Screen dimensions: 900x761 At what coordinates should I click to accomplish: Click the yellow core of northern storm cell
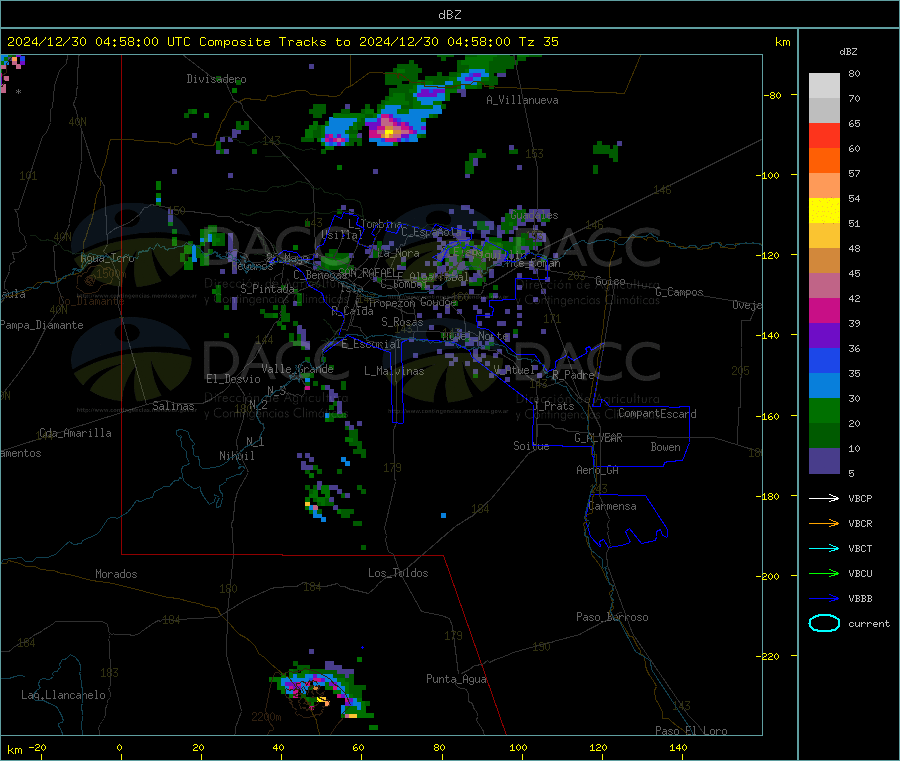tap(390, 133)
